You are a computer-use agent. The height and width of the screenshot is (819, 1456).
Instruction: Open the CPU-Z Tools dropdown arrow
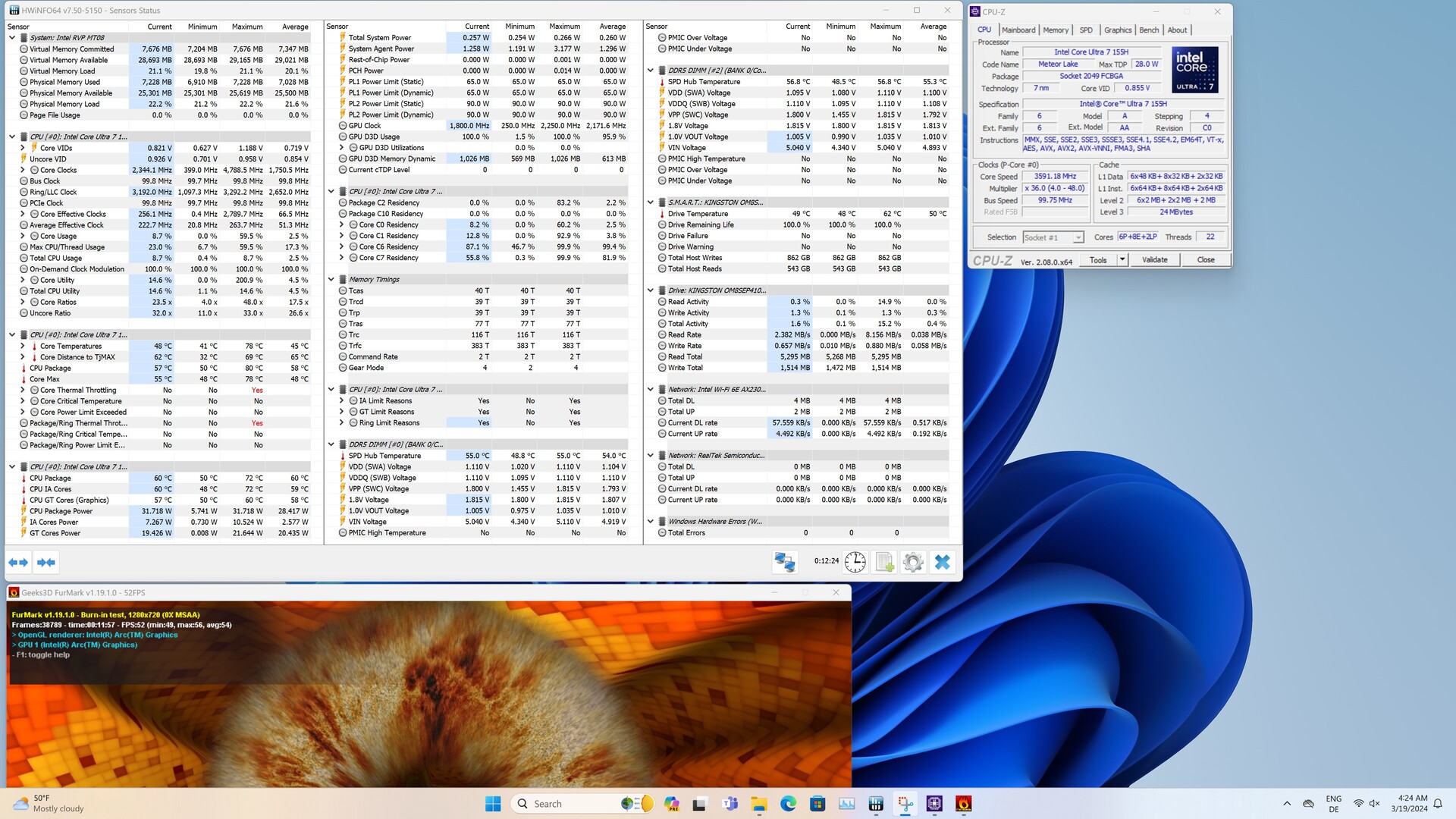(1122, 260)
